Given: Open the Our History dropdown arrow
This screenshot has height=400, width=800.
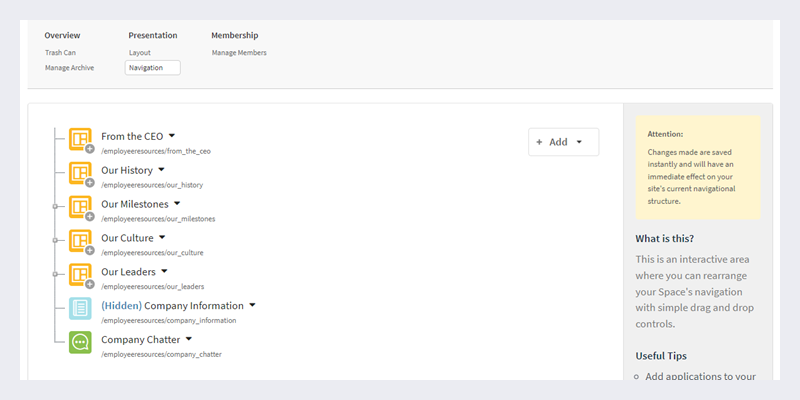Looking at the screenshot, I should (161, 170).
